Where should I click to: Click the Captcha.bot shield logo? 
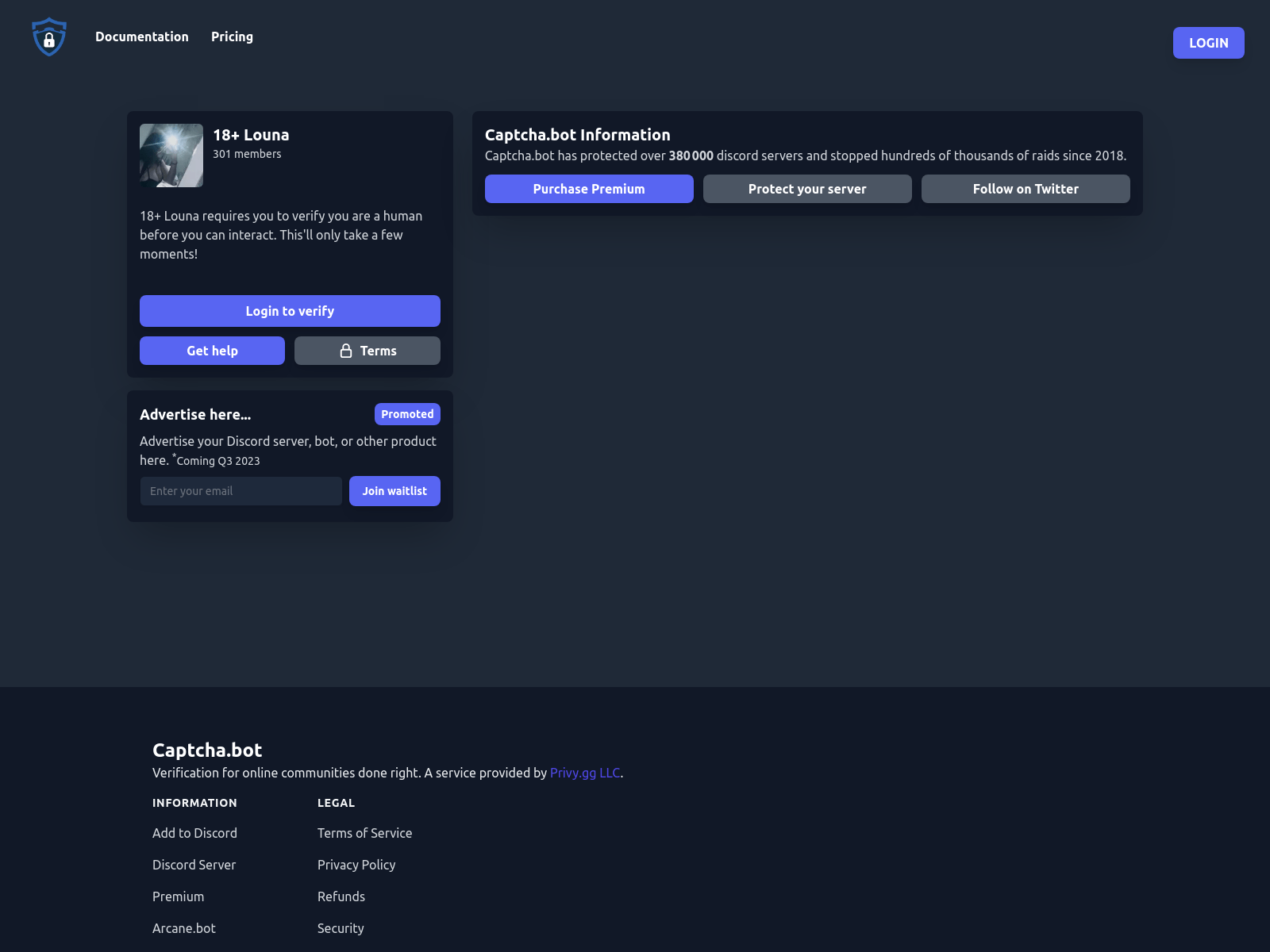point(49,37)
